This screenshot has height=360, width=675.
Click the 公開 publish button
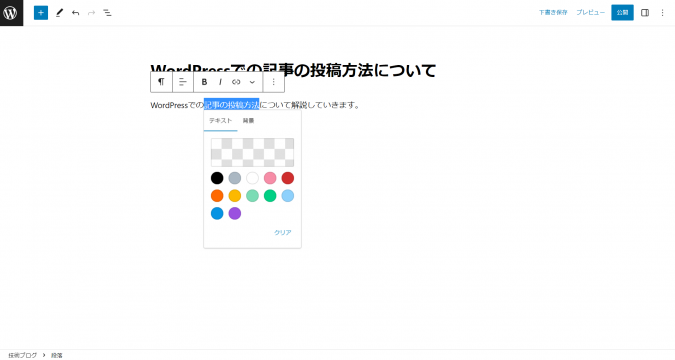[x=622, y=12]
